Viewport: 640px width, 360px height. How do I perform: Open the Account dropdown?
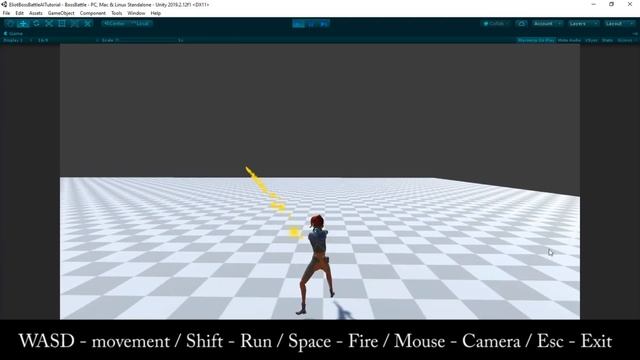547,24
